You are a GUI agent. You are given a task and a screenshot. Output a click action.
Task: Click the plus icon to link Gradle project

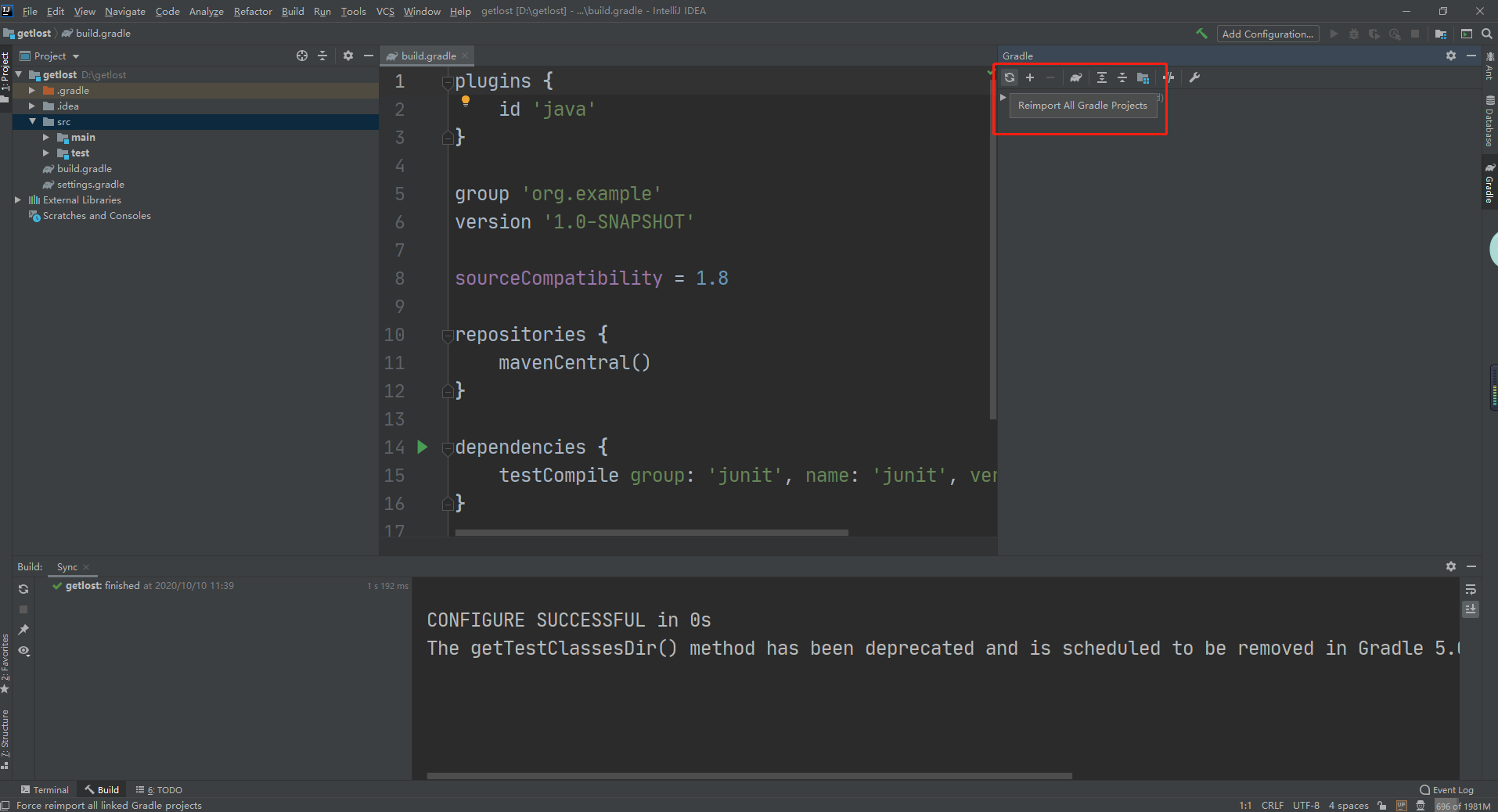1030,77
